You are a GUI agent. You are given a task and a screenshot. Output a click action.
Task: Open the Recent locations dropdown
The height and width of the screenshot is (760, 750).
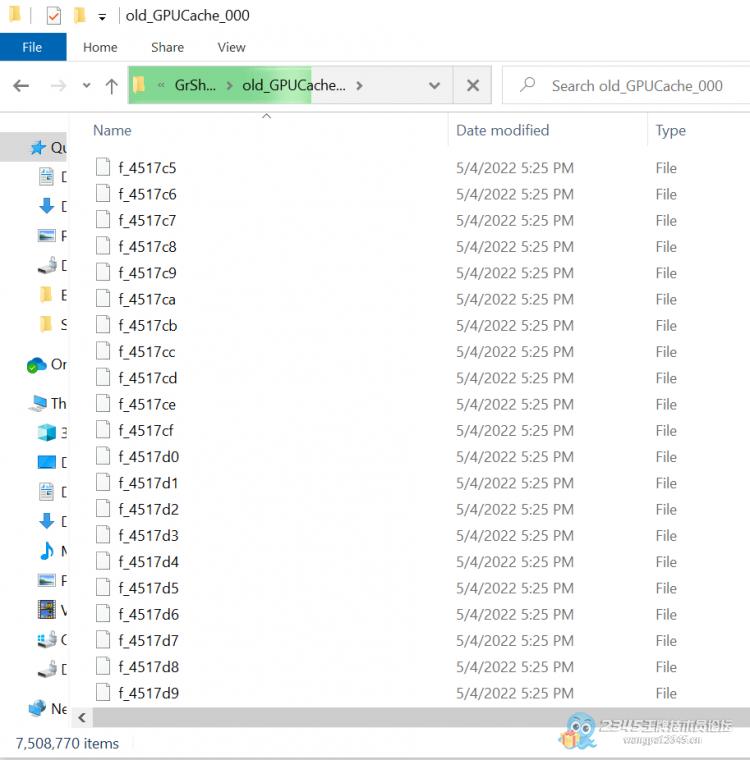pos(86,86)
